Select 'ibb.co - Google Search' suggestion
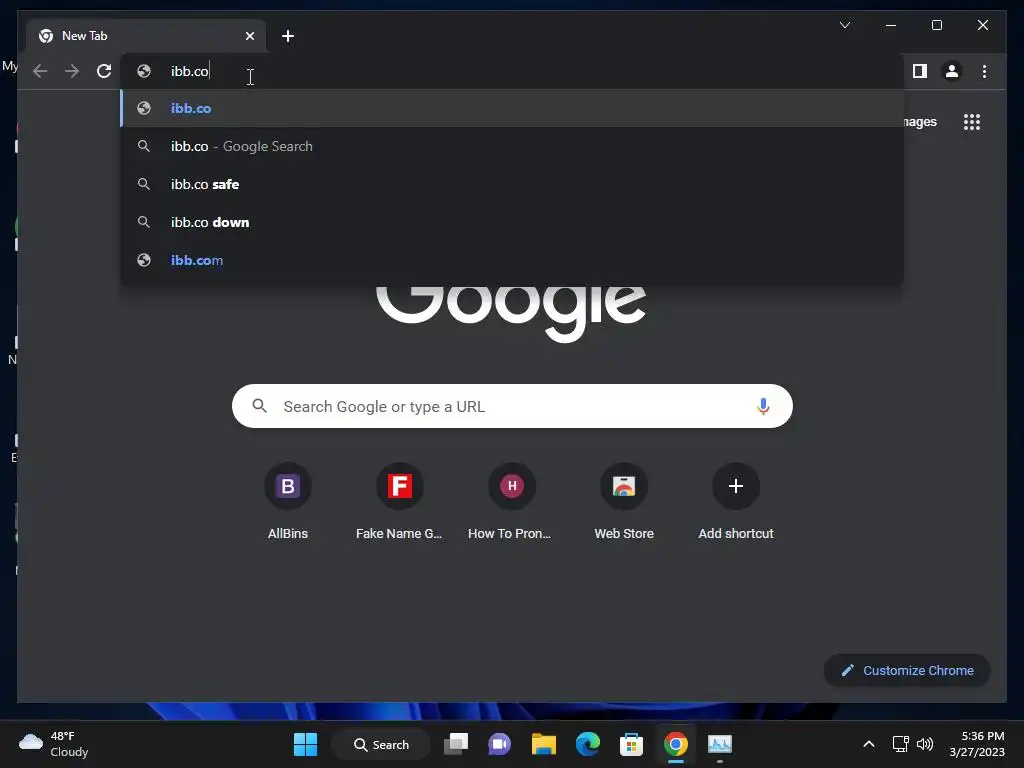1024x768 pixels. pyautogui.click(x=512, y=146)
